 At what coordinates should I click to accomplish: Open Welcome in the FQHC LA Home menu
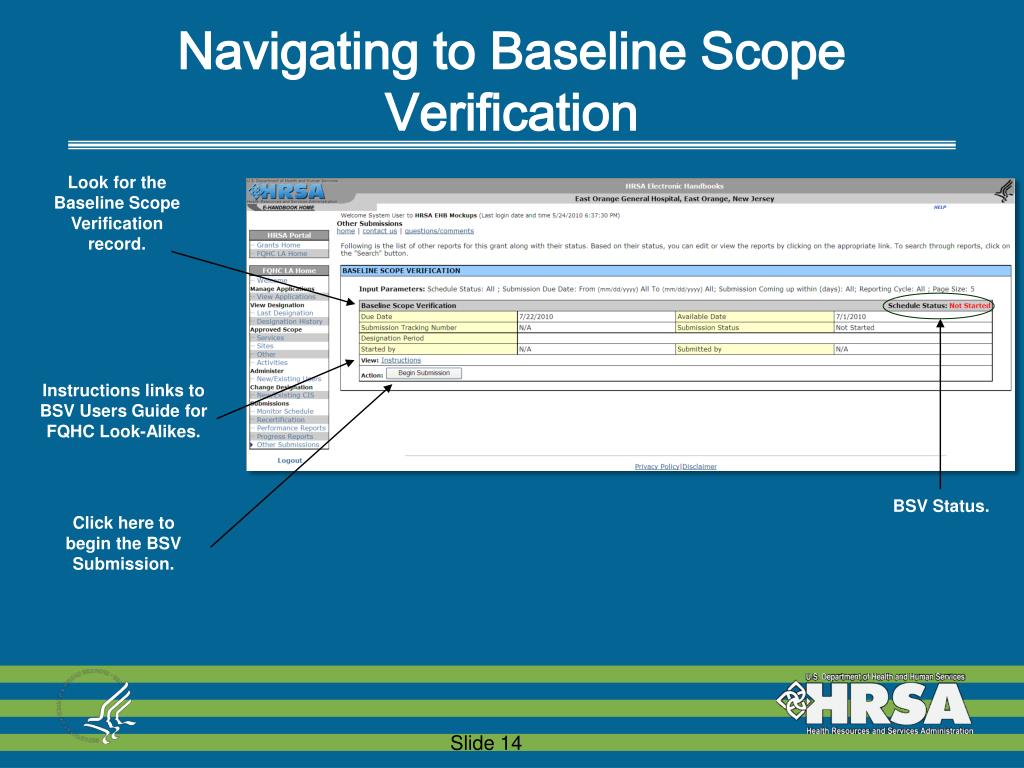click(x=272, y=280)
